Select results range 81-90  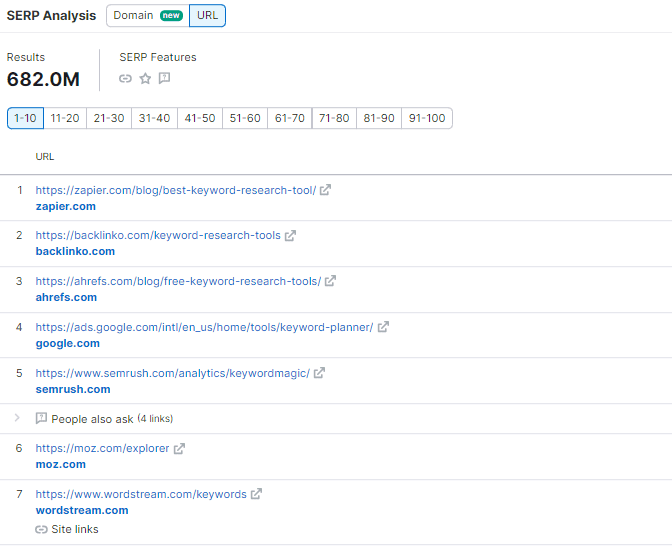(x=379, y=118)
